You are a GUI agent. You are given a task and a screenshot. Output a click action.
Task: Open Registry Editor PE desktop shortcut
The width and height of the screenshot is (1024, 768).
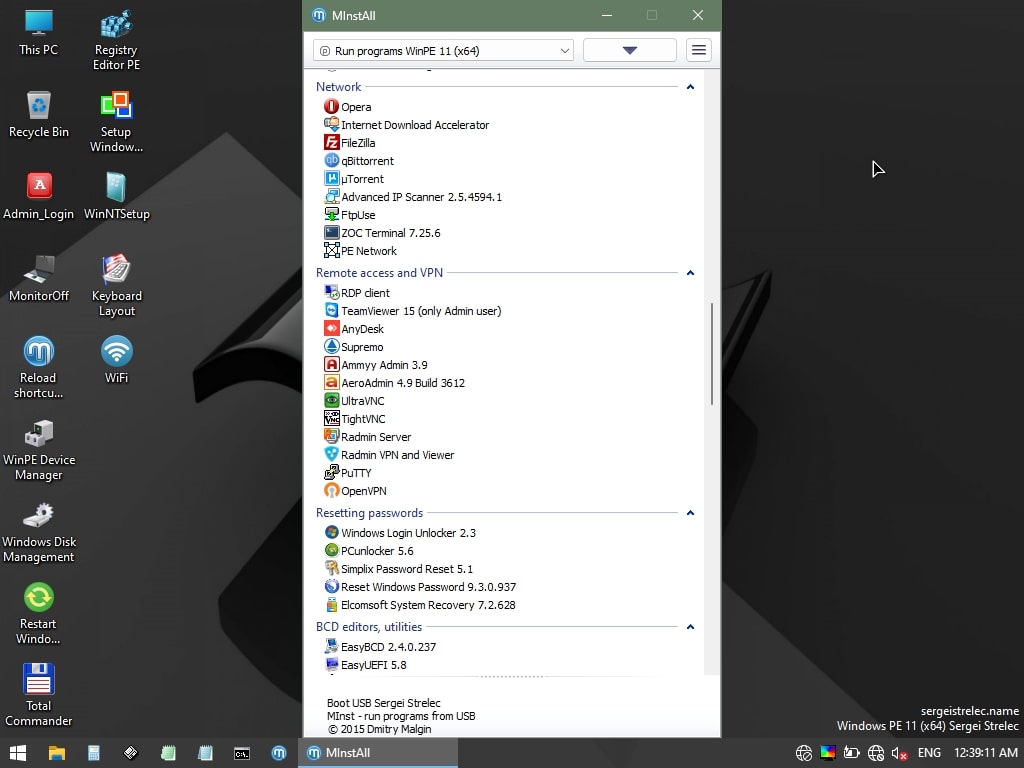pyautogui.click(x=116, y=40)
